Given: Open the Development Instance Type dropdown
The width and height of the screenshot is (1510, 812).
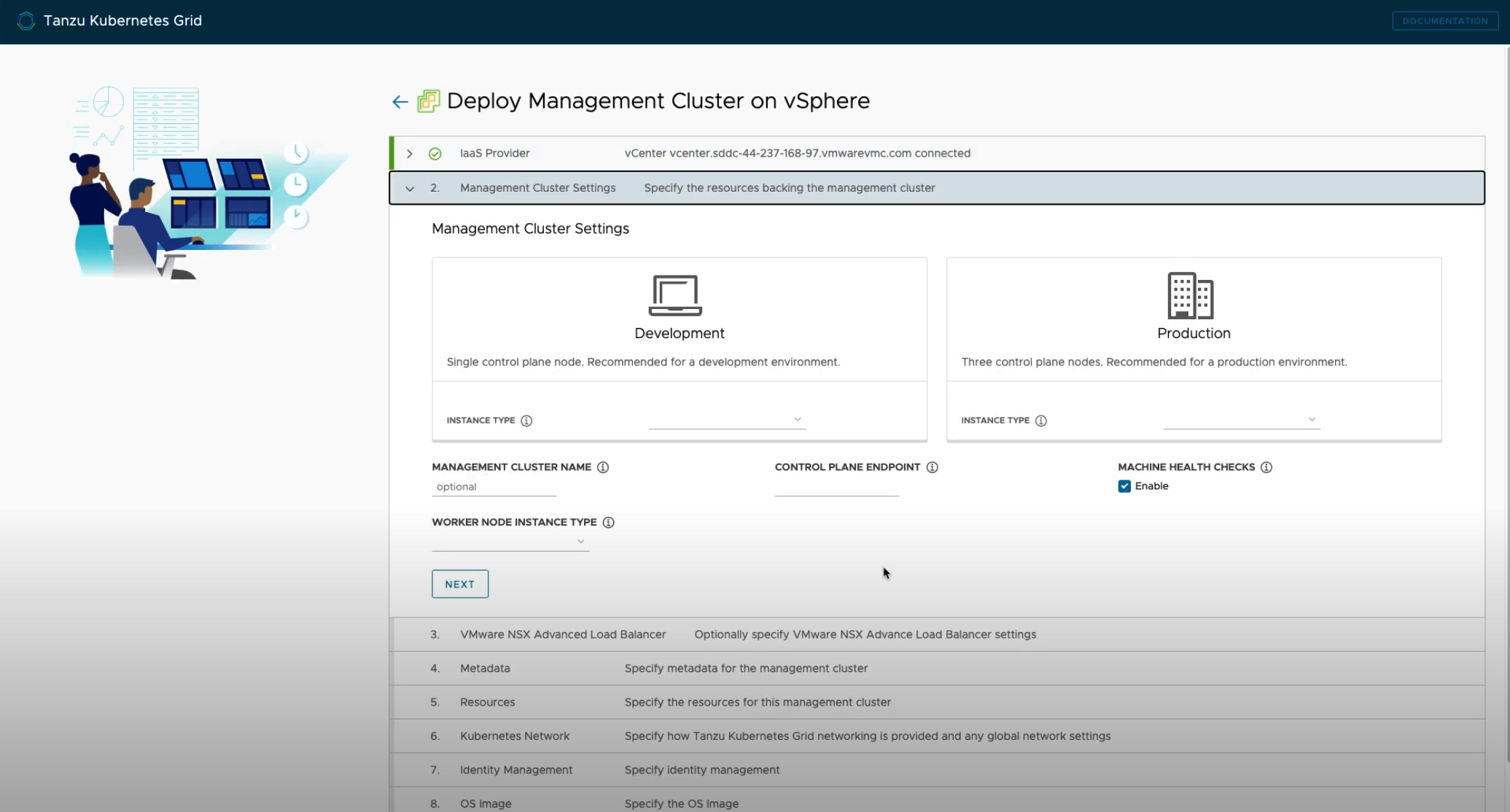Looking at the screenshot, I should click(727, 419).
